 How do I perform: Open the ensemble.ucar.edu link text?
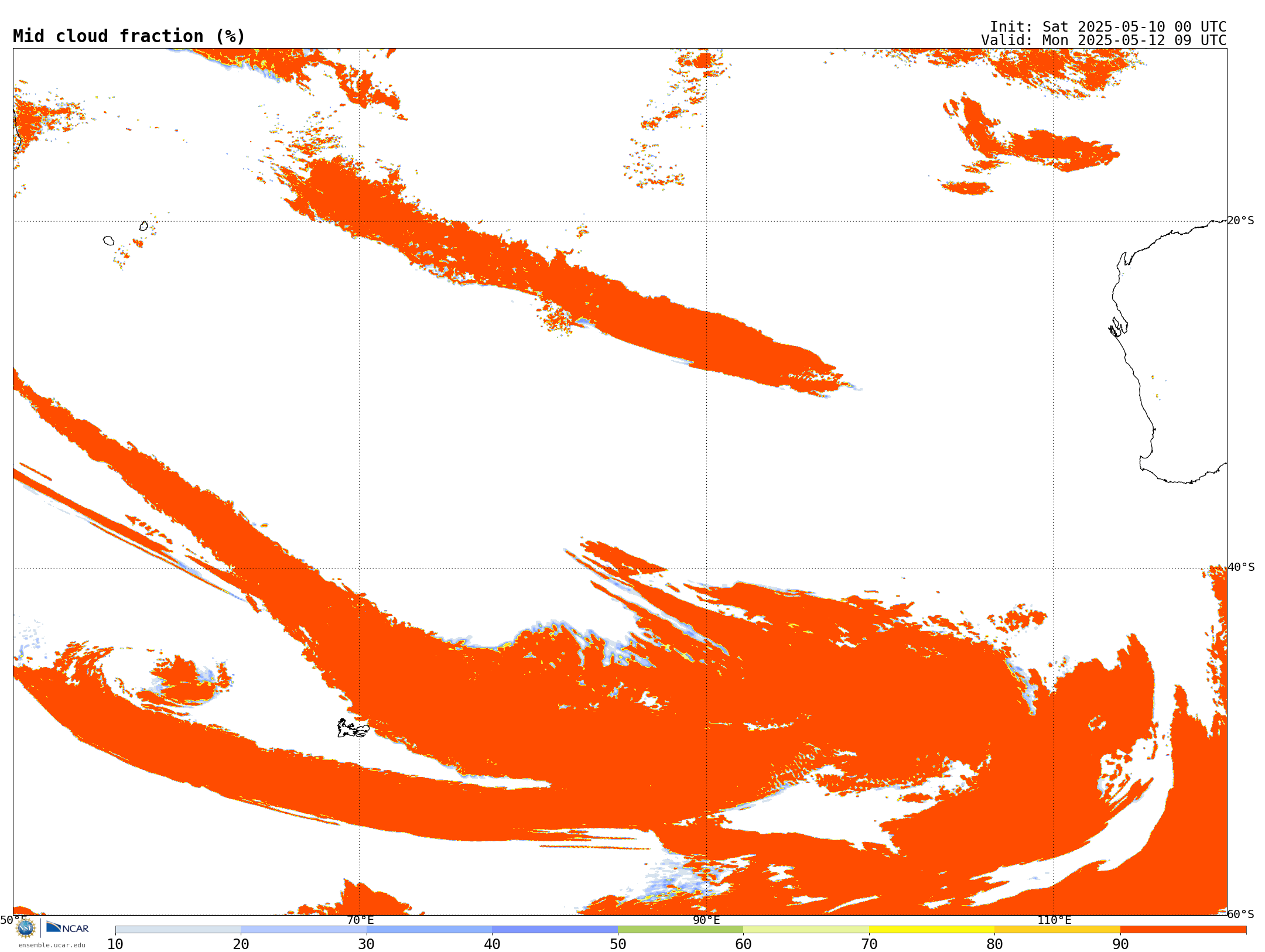[x=52, y=945]
